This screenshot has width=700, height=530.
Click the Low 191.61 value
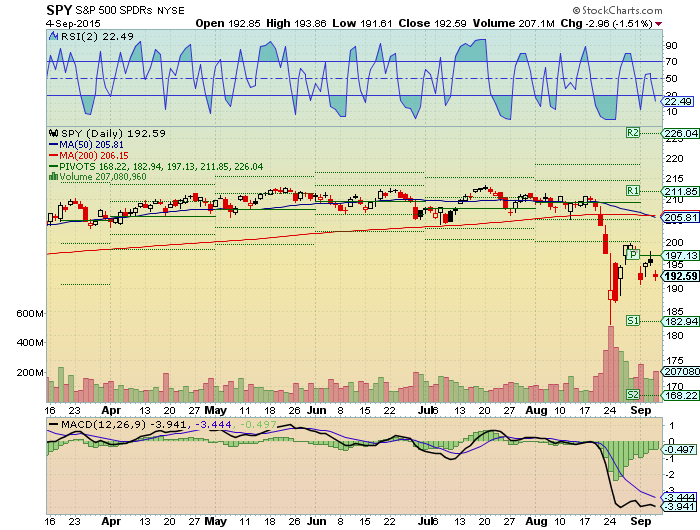[x=362, y=23]
